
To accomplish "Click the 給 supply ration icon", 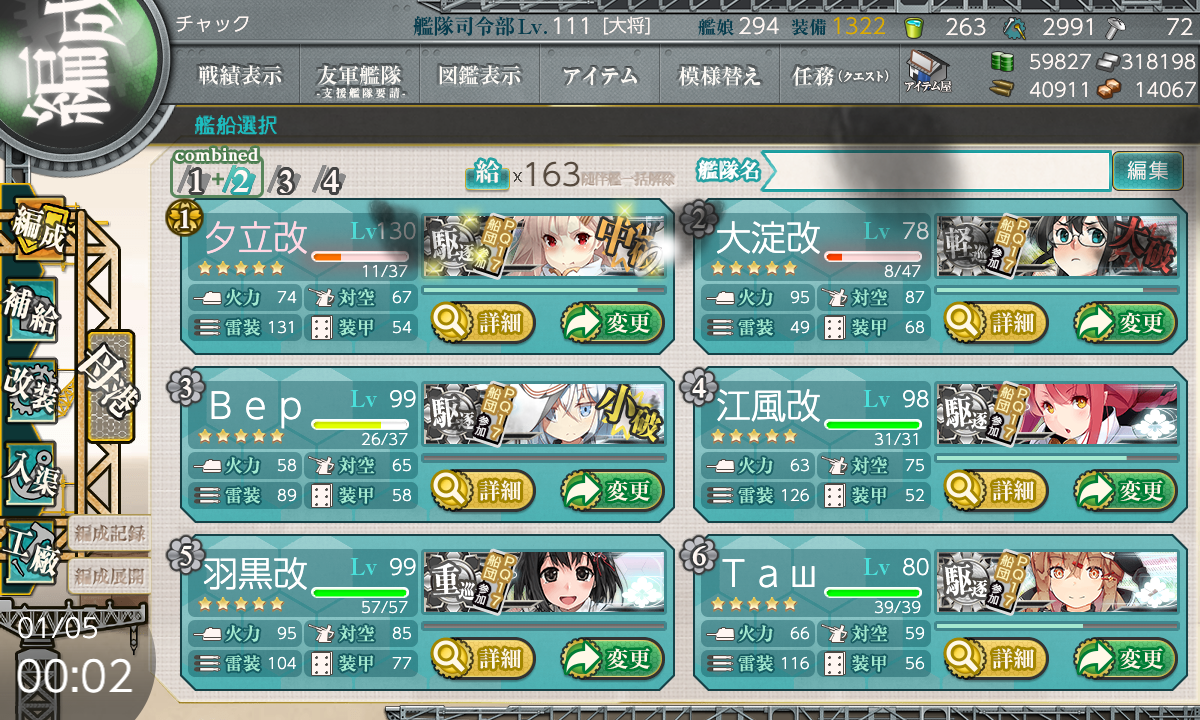I will pyautogui.click(x=487, y=175).
